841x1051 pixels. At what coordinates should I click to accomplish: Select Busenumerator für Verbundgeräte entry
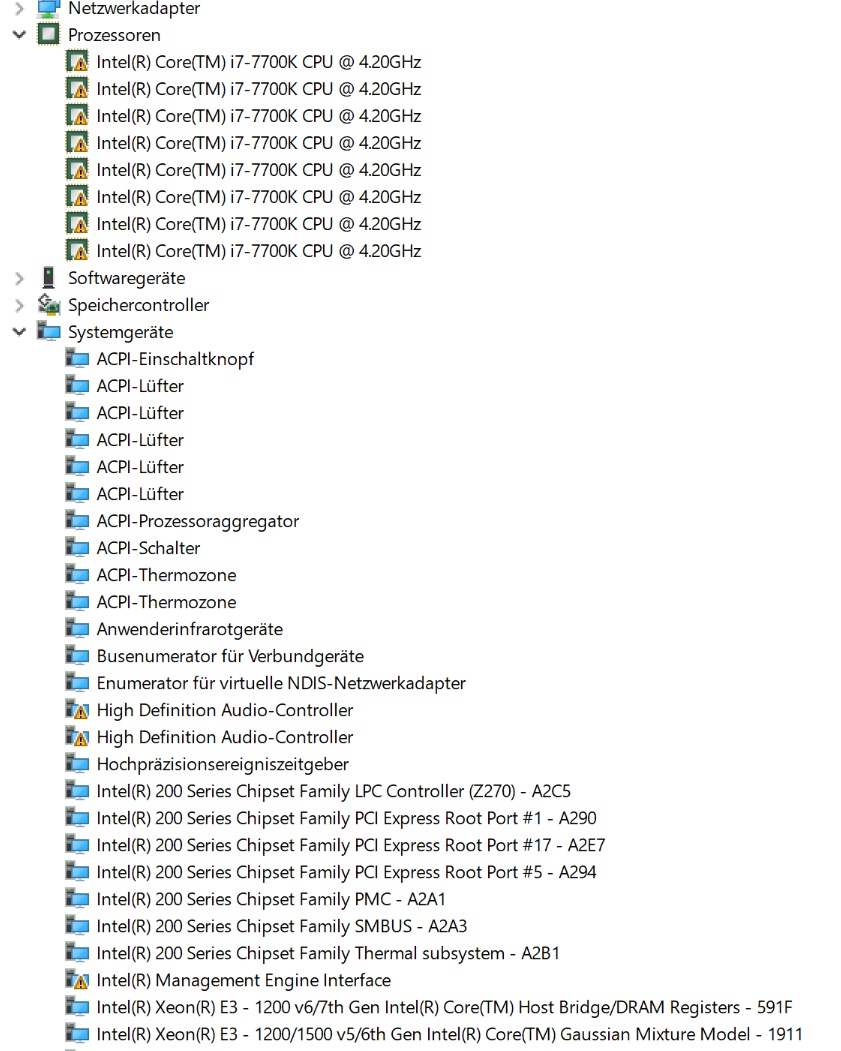tap(230, 656)
